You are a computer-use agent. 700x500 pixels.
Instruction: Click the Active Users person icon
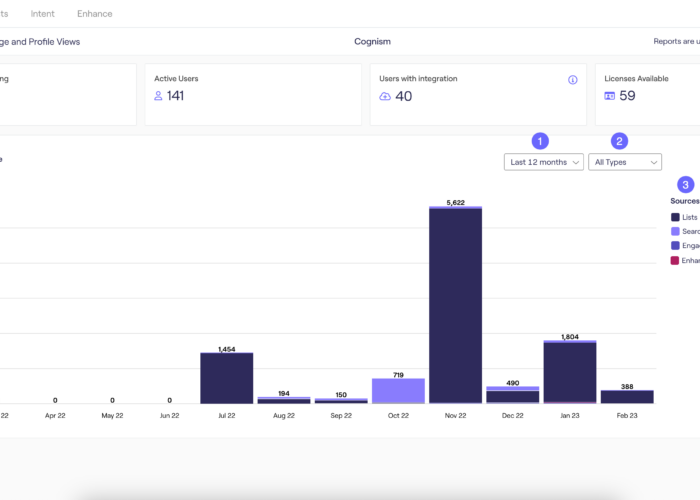(x=158, y=96)
